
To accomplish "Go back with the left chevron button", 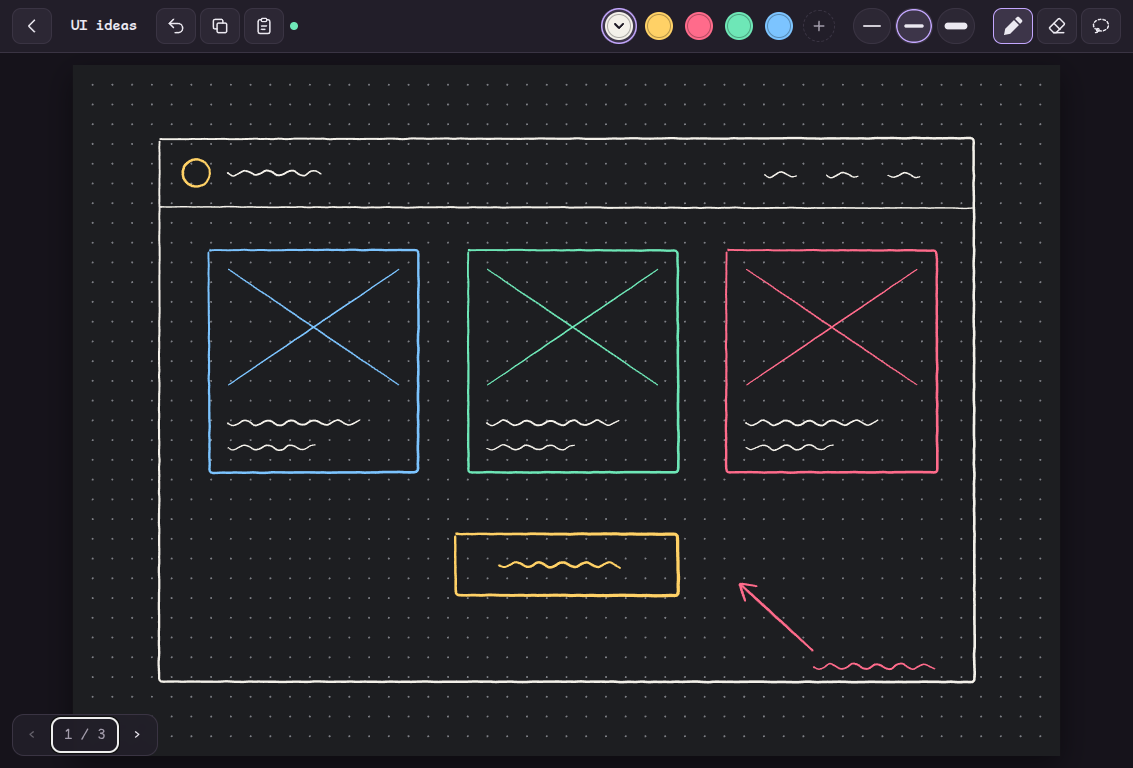I will click(32, 26).
